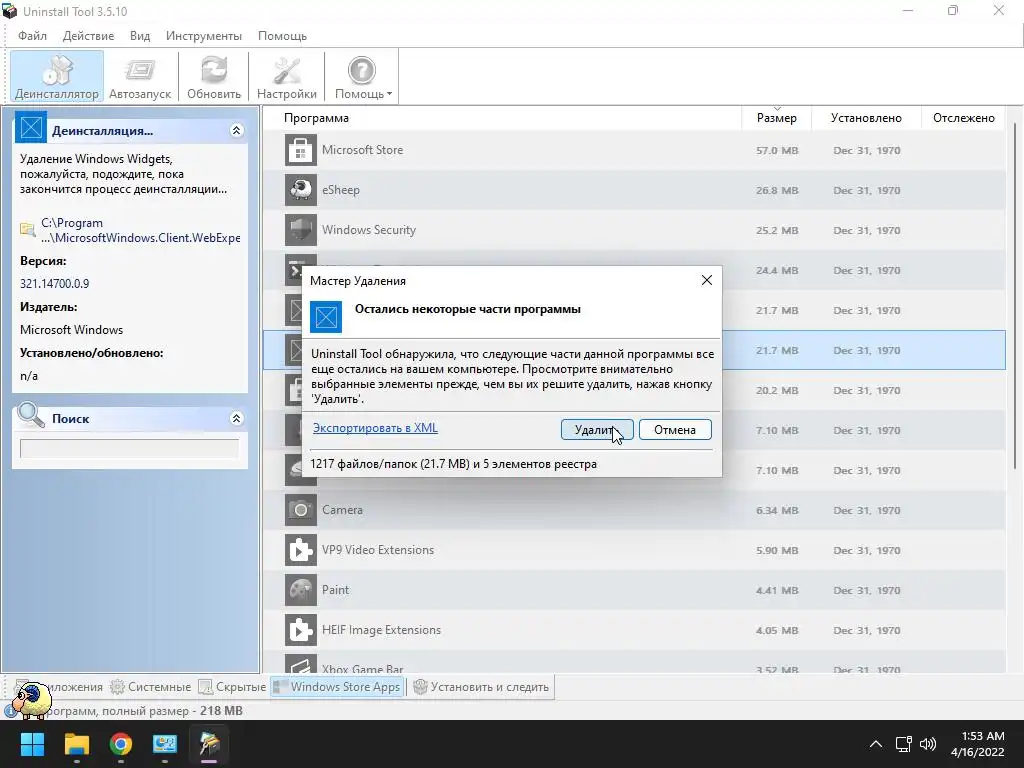Open the Инструменты menu
Screen dimensions: 1024x768
click(204, 36)
